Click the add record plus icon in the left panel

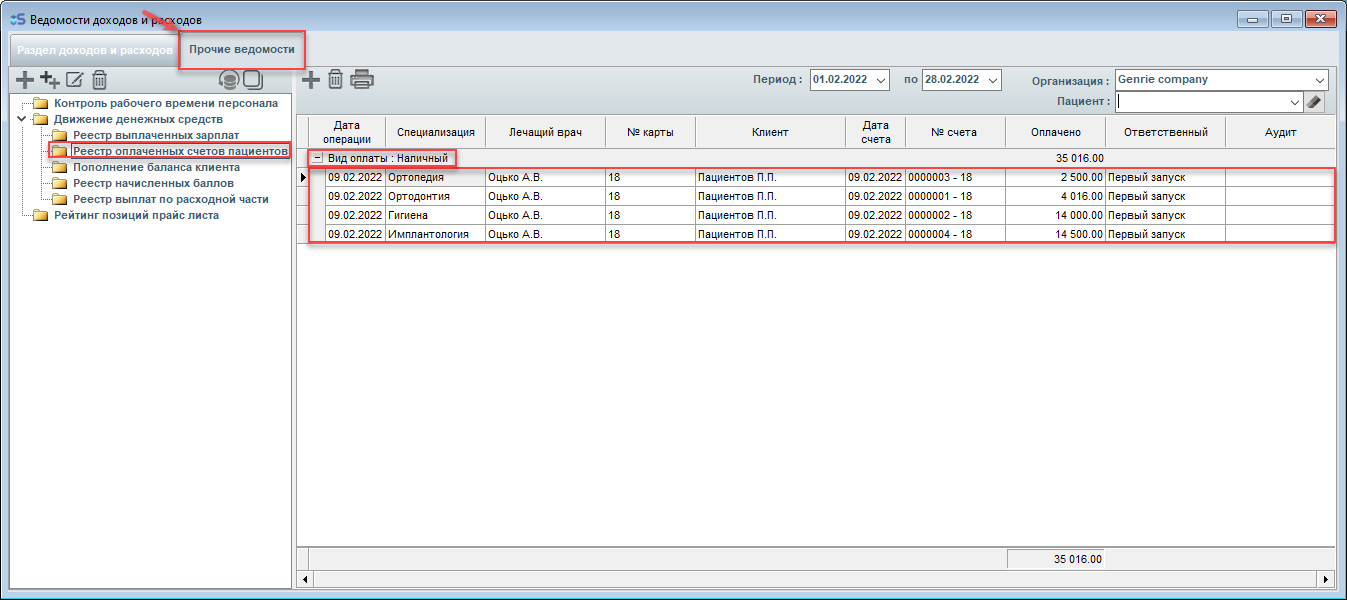pos(25,80)
